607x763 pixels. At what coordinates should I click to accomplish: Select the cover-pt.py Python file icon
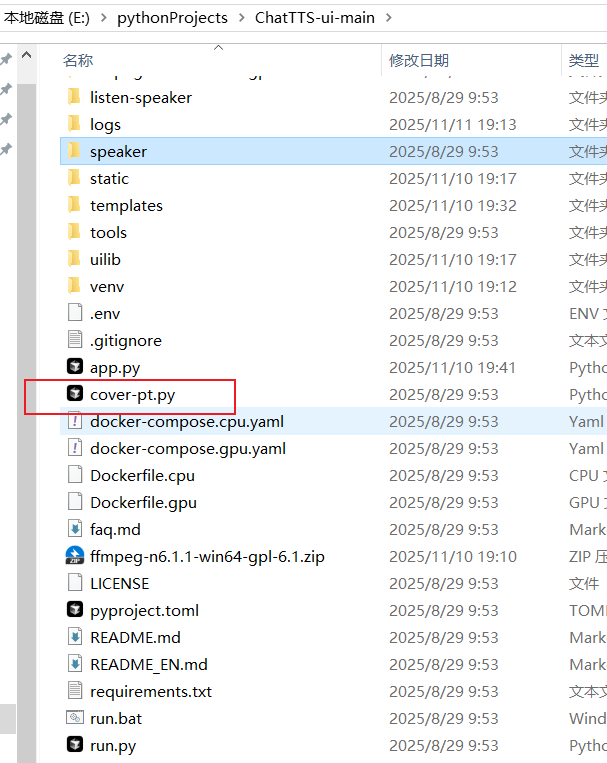click(75, 394)
